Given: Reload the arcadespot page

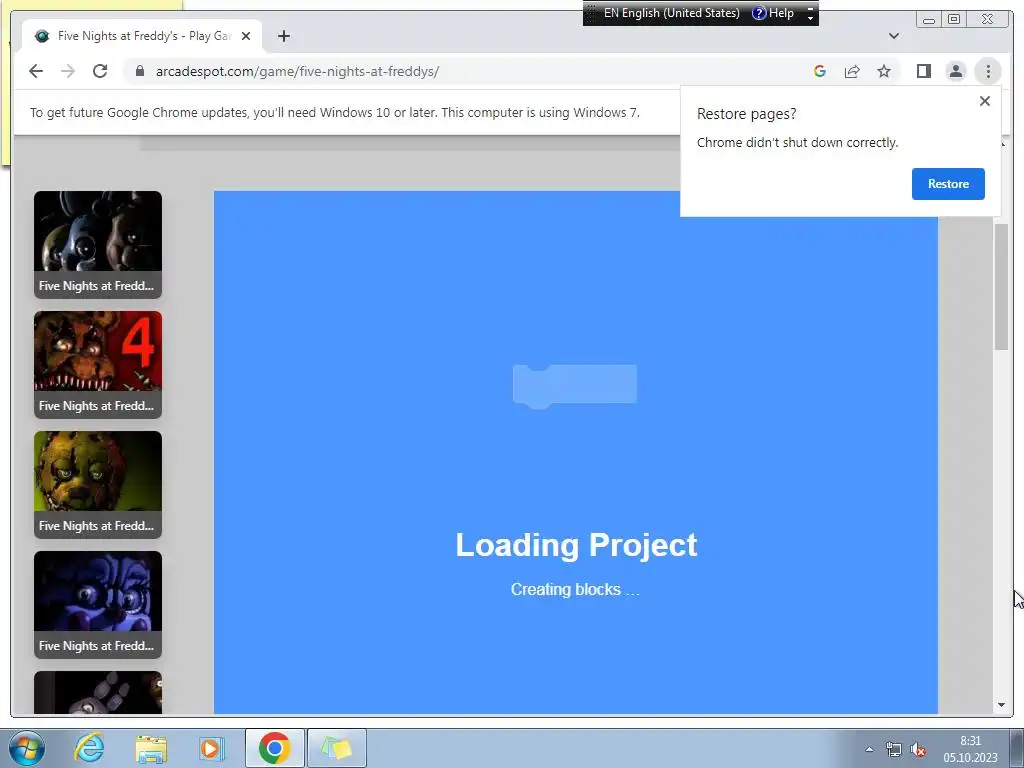Looking at the screenshot, I should coord(100,71).
